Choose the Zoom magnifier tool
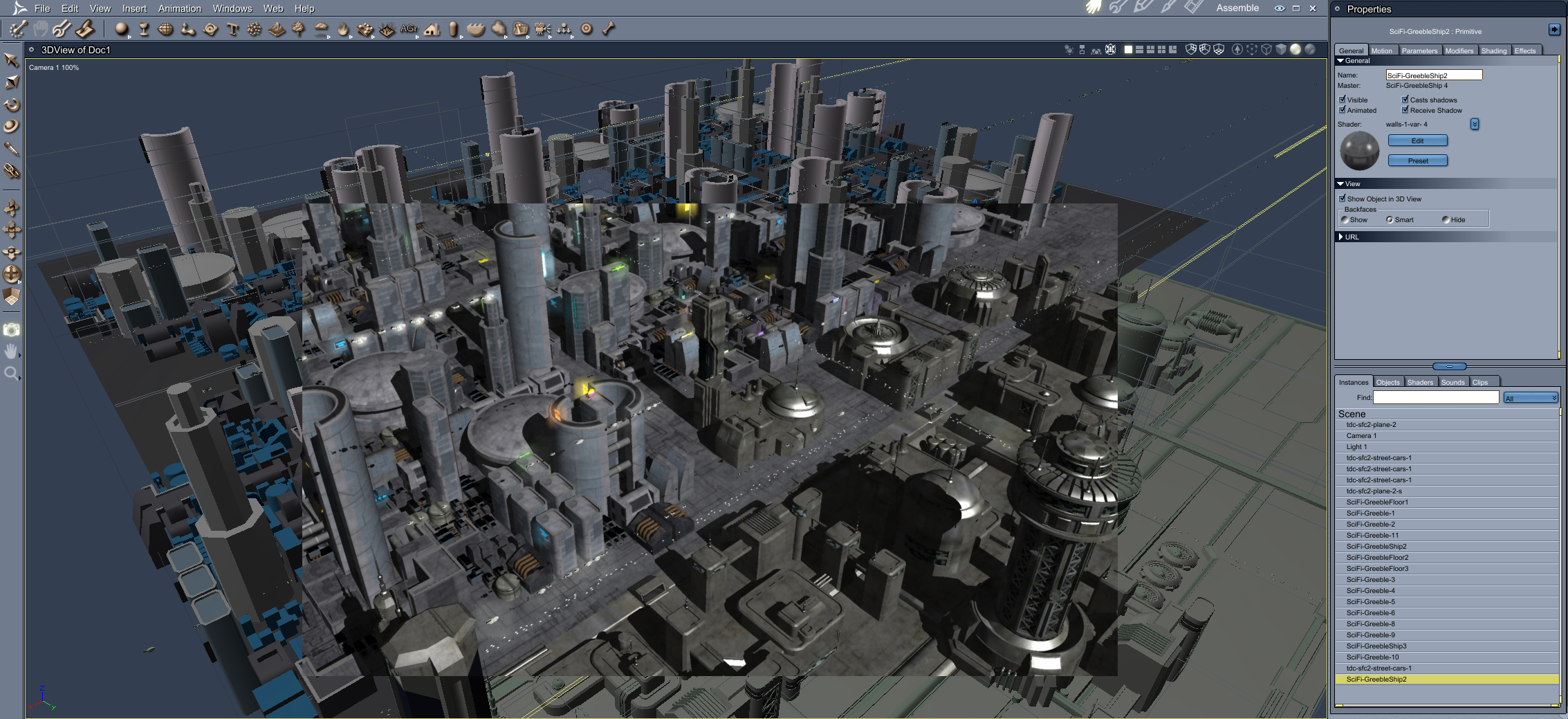 tap(11, 374)
